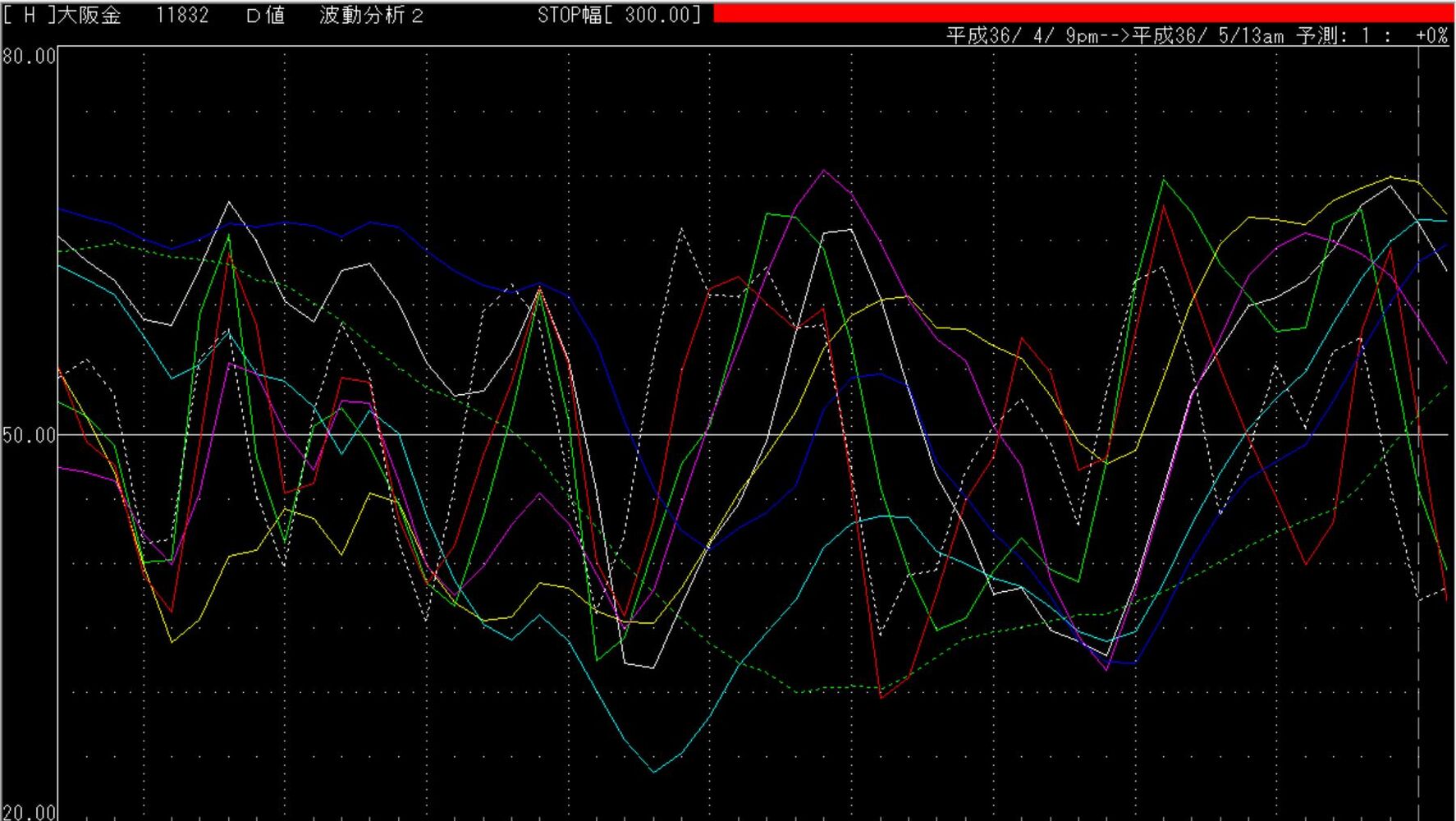
Task: Click the 大阪金 instrument name in the header
Action: click(x=89, y=15)
